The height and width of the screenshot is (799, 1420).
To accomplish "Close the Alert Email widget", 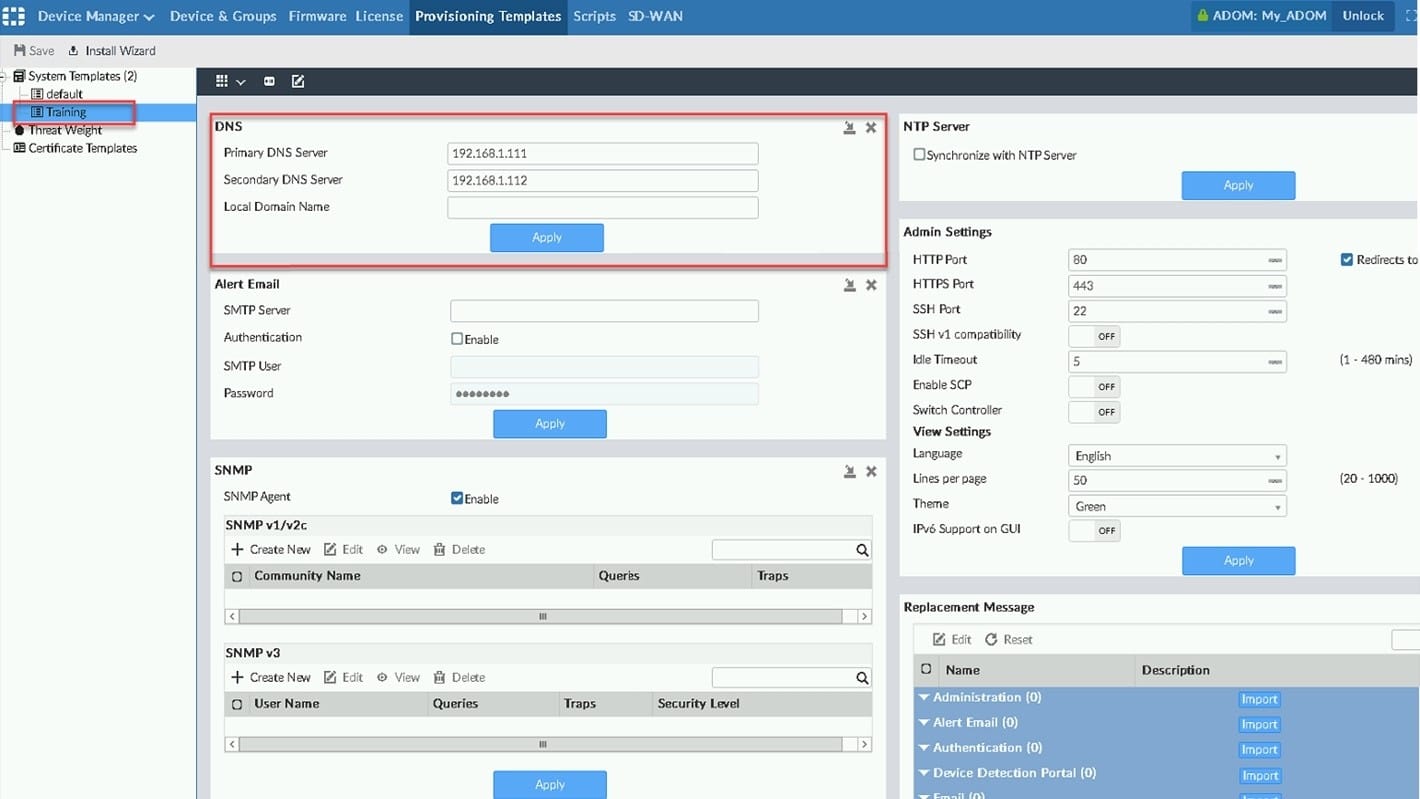I will pos(871,285).
